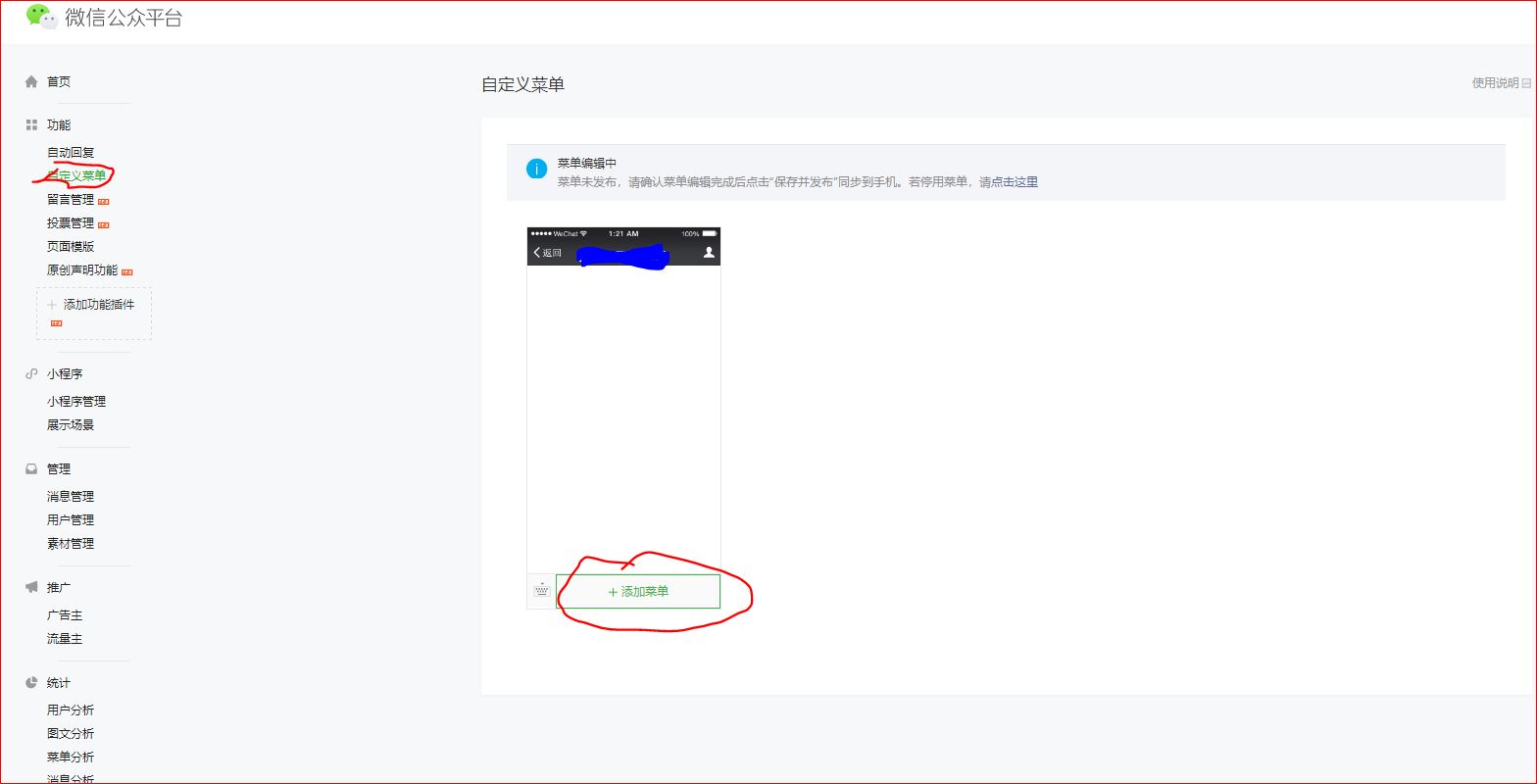Screen dimensions: 1537x784
Task: Click the WeChat logo in the header
Action: [41, 17]
